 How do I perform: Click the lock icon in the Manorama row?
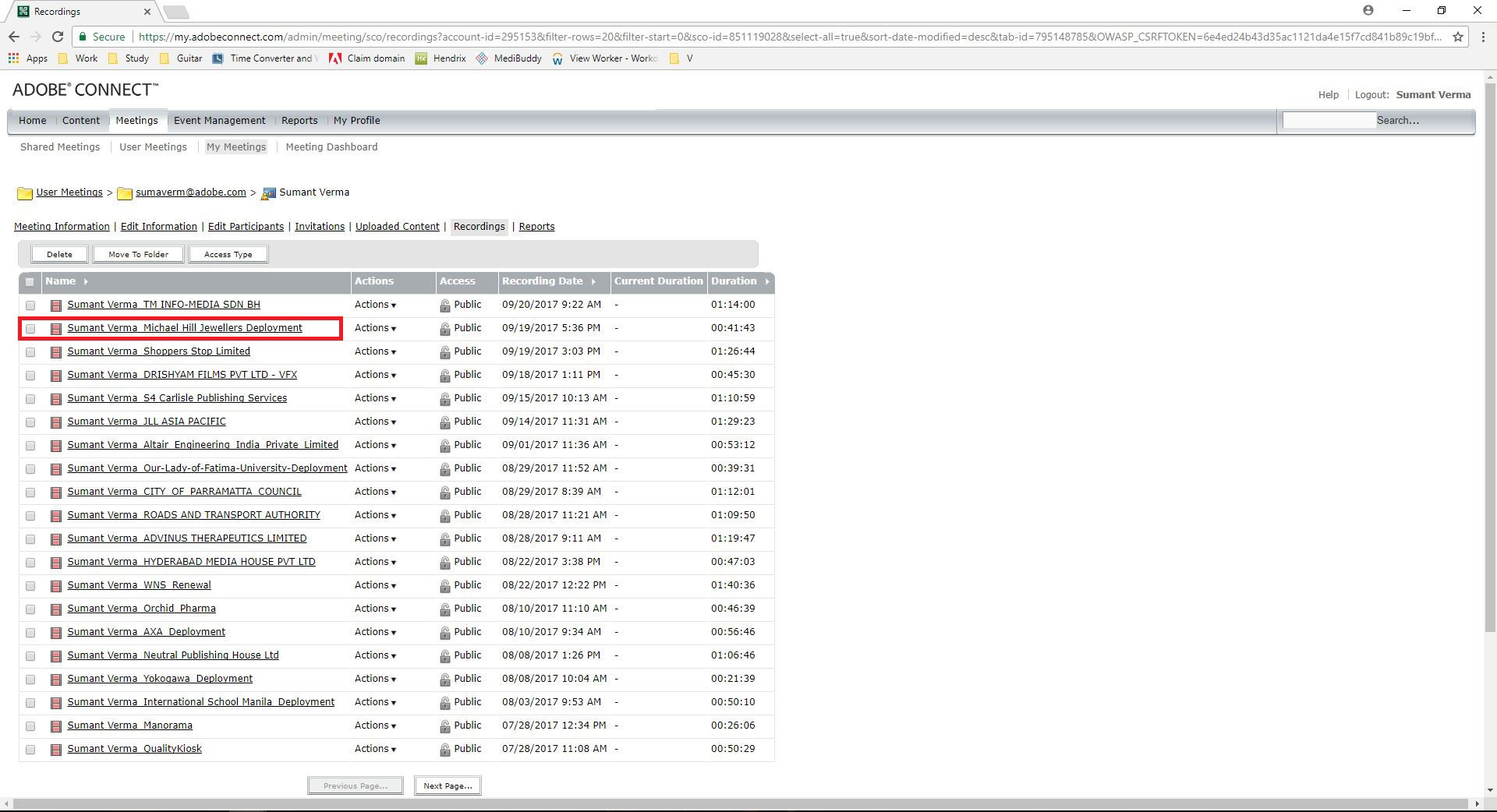(444, 726)
